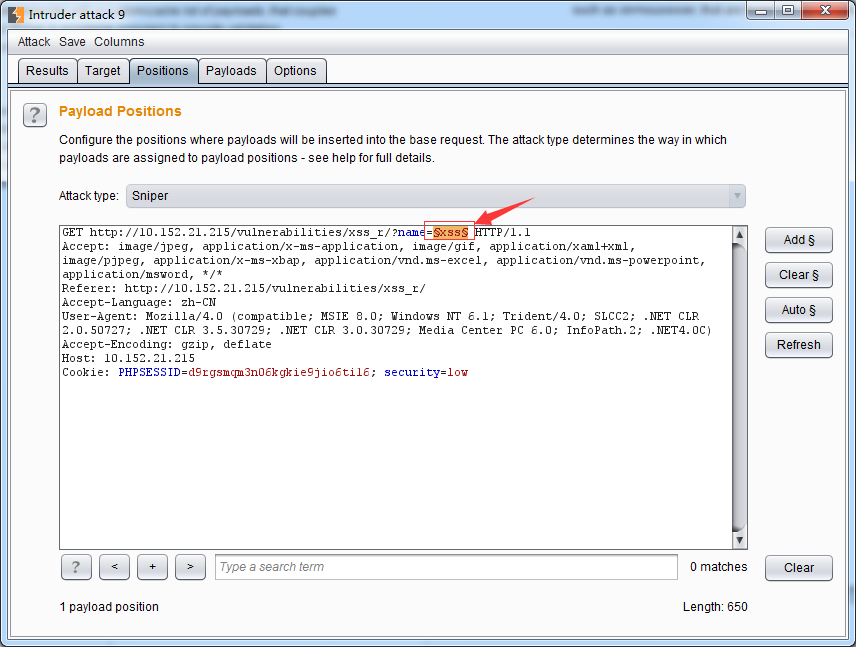Click the search term input field
Image resolution: width=856 pixels, height=647 pixels.
446,567
